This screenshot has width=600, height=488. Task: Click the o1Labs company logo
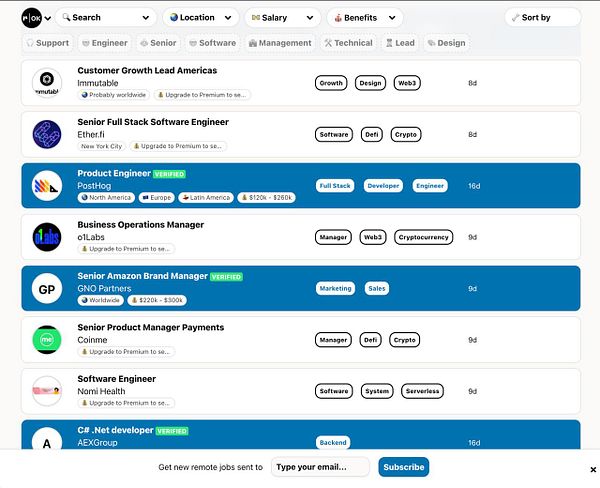pyautogui.click(x=47, y=237)
